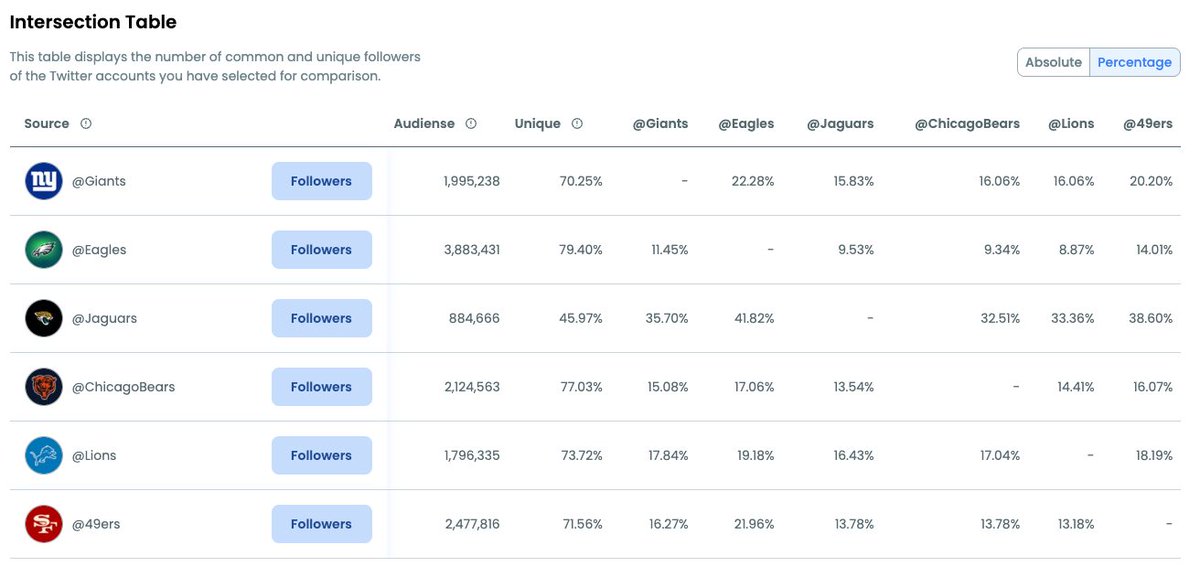Click audience value 3,883,431

click(472, 250)
